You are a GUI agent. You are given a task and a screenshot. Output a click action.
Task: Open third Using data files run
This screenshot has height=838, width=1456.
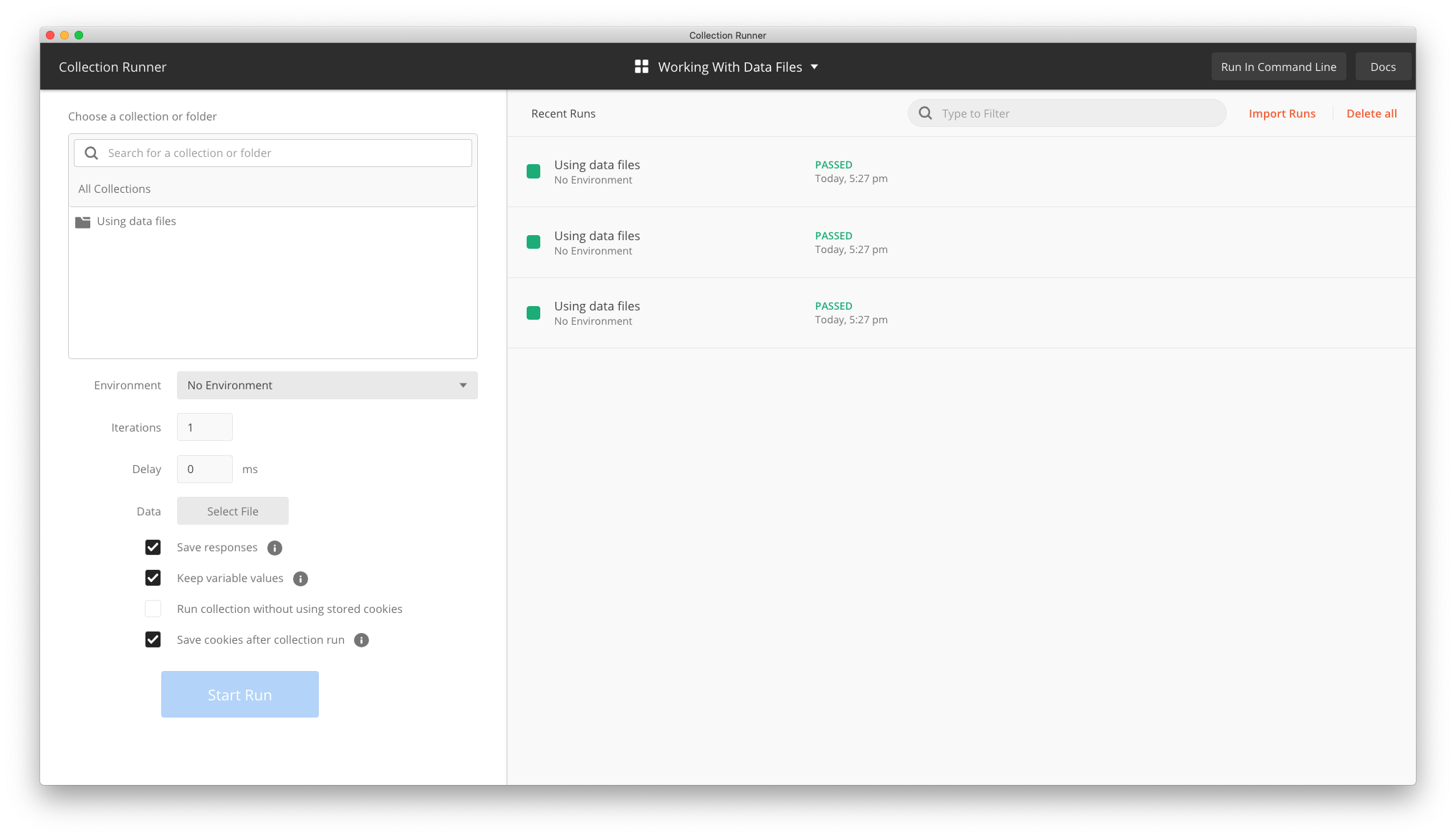point(962,313)
